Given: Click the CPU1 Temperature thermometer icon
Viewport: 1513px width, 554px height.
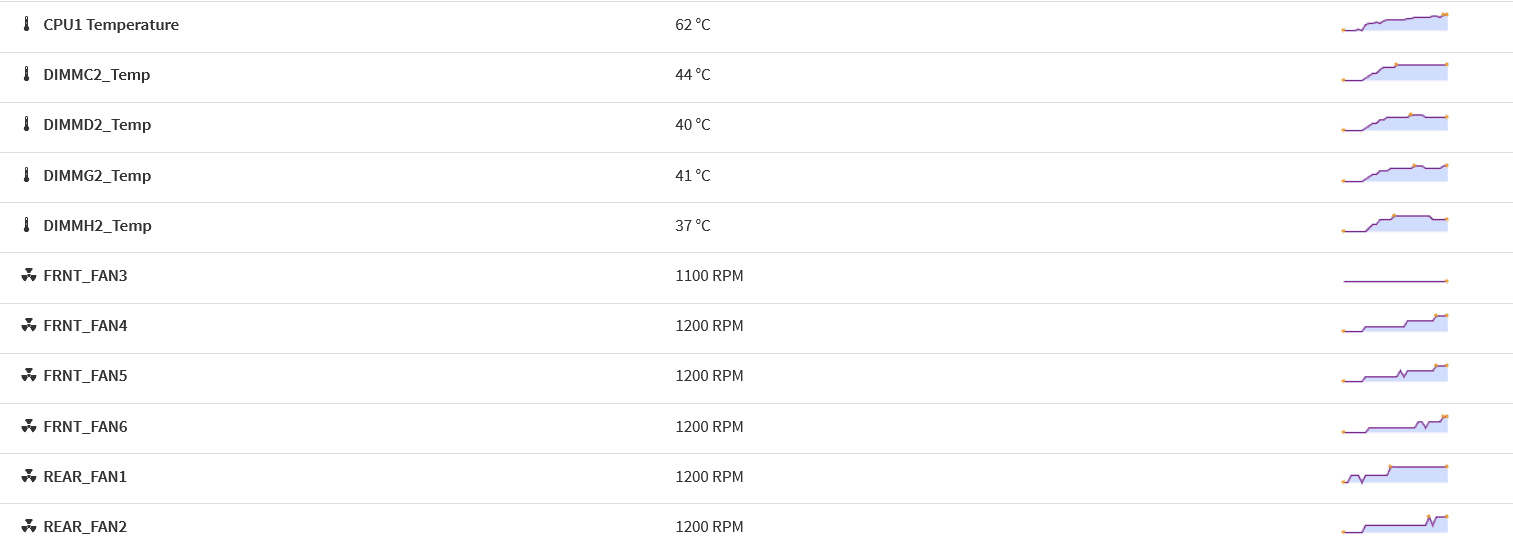Looking at the screenshot, I should pyautogui.click(x=27, y=25).
